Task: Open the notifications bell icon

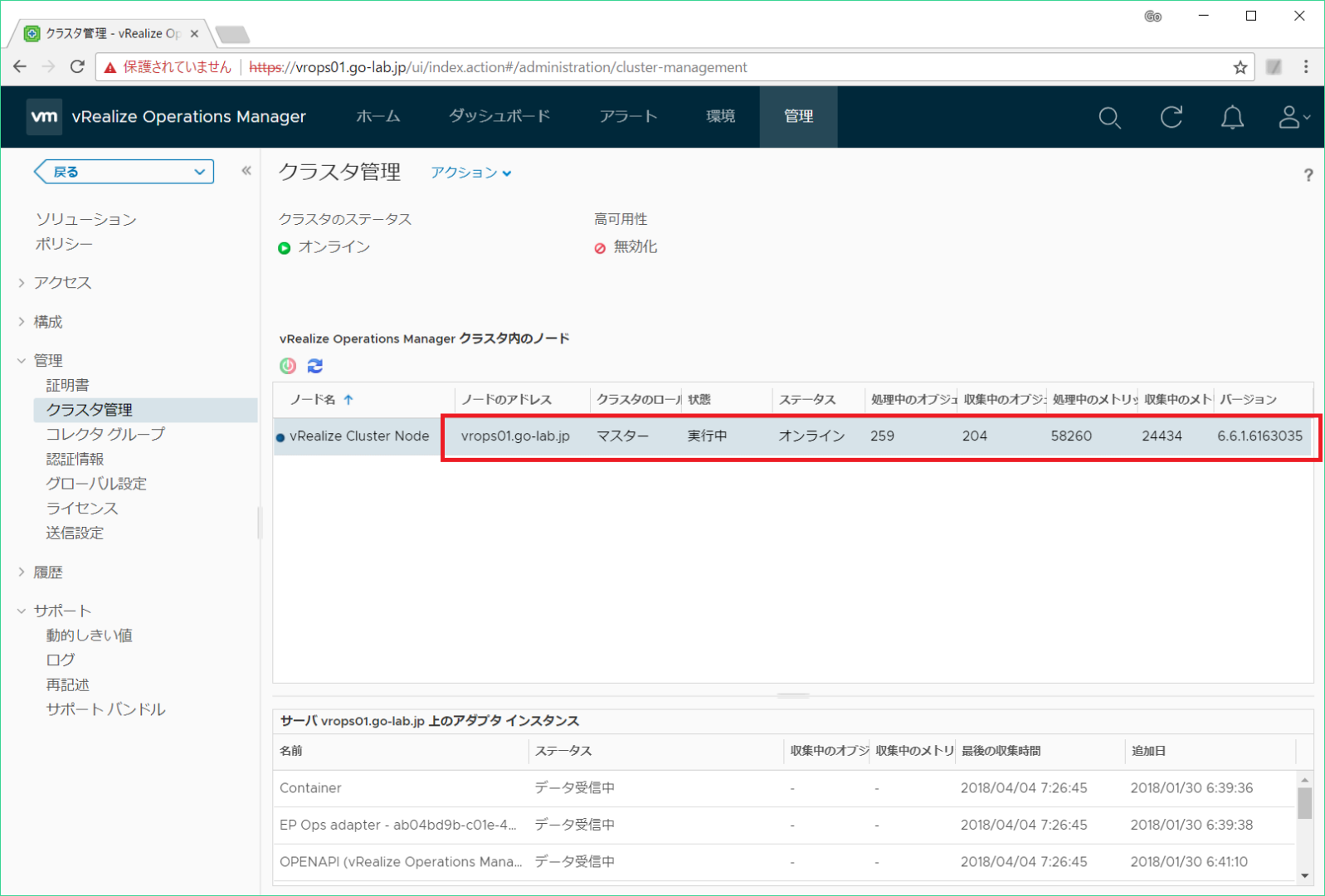Action: click(x=1232, y=118)
